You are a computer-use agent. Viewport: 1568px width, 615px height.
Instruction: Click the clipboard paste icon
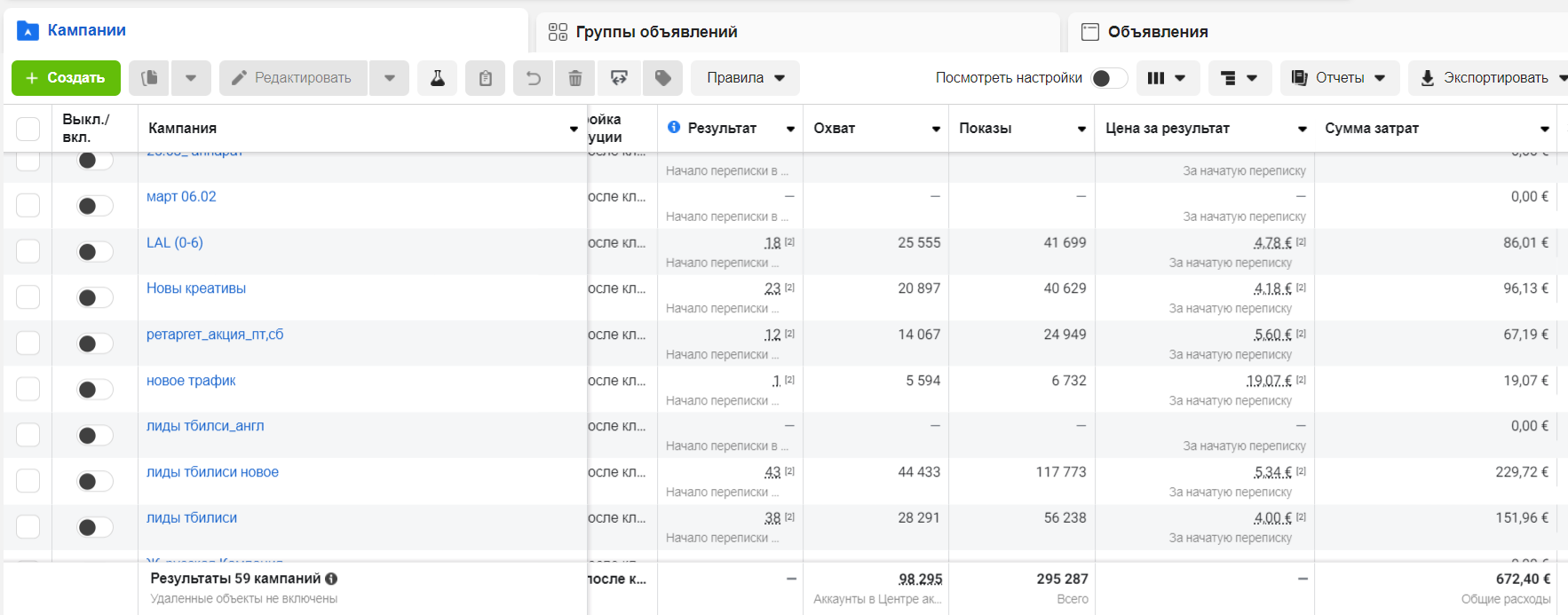pos(485,78)
